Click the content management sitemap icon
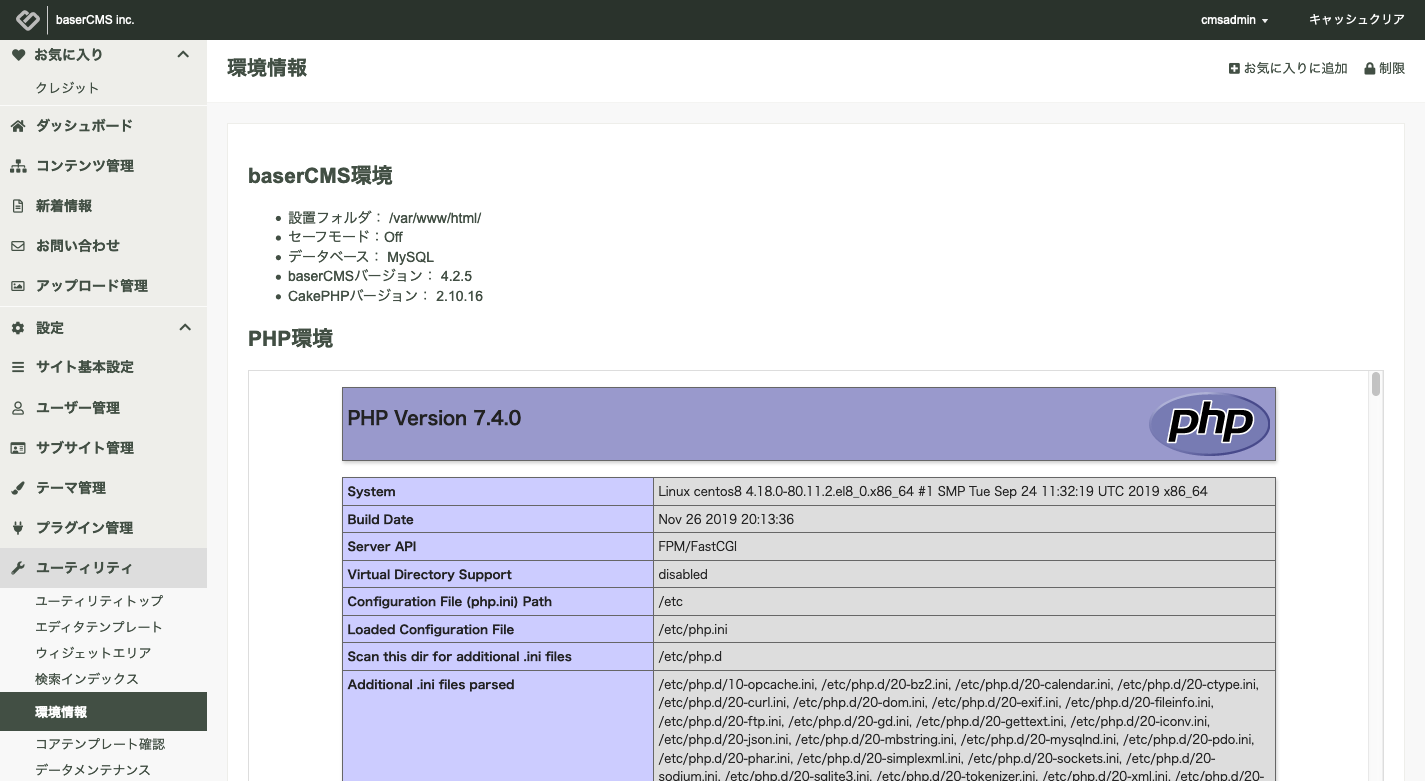This screenshot has width=1425, height=781. (18, 166)
